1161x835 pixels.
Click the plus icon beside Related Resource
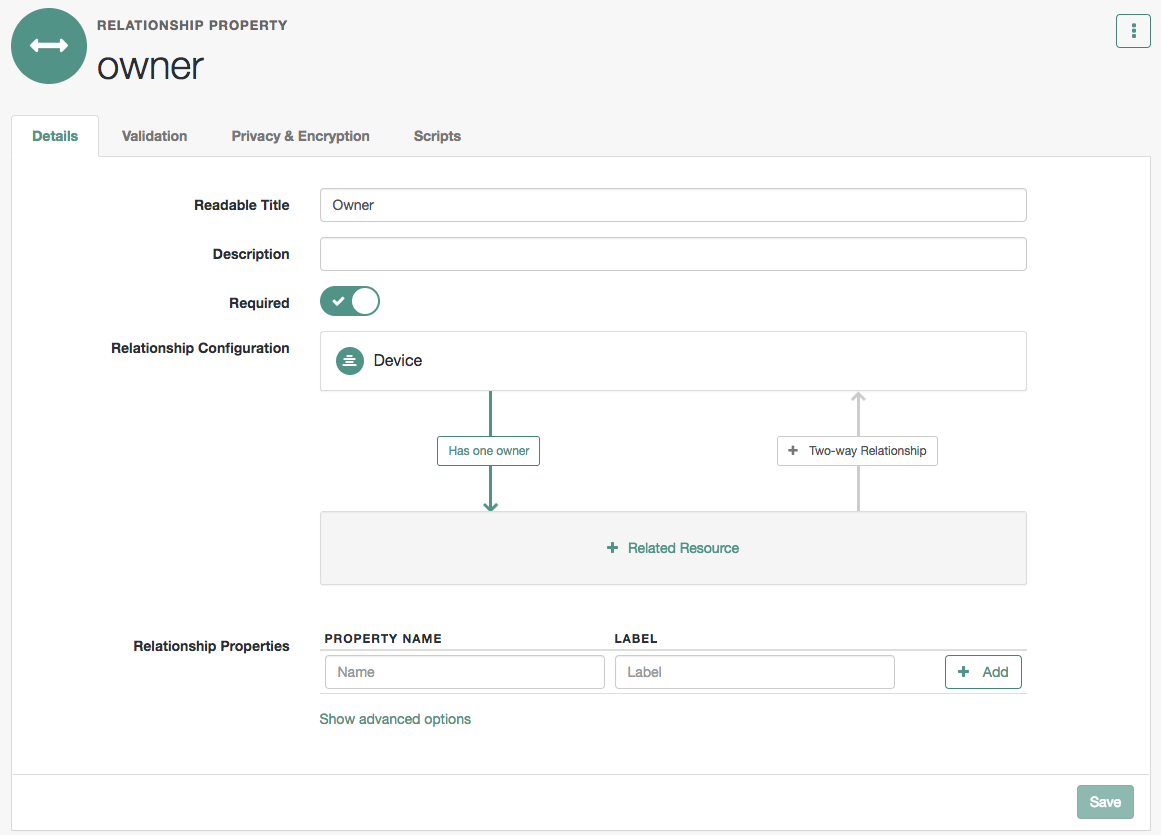tap(612, 548)
